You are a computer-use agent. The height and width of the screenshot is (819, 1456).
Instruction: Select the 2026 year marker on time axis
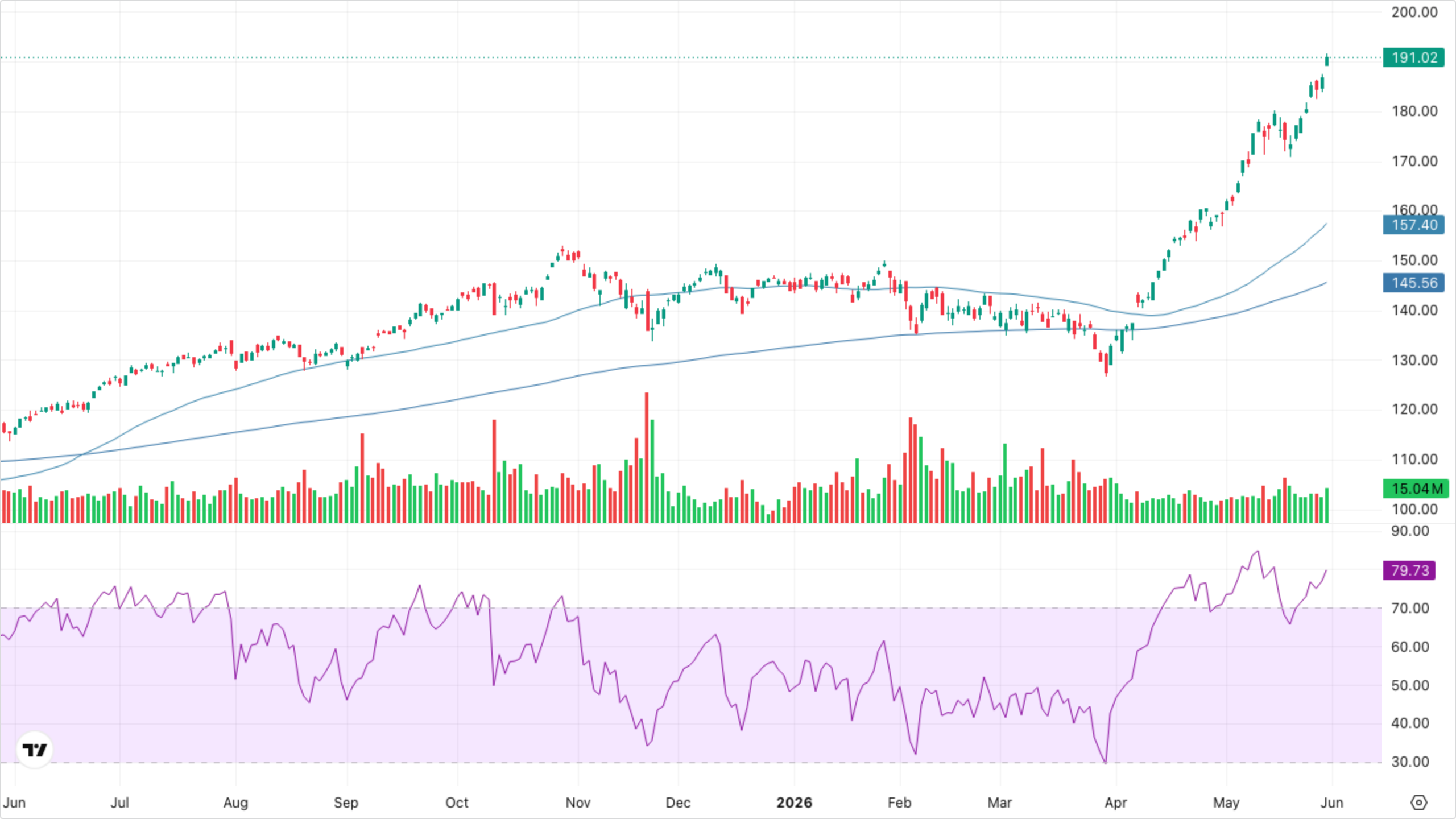coord(794,803)
